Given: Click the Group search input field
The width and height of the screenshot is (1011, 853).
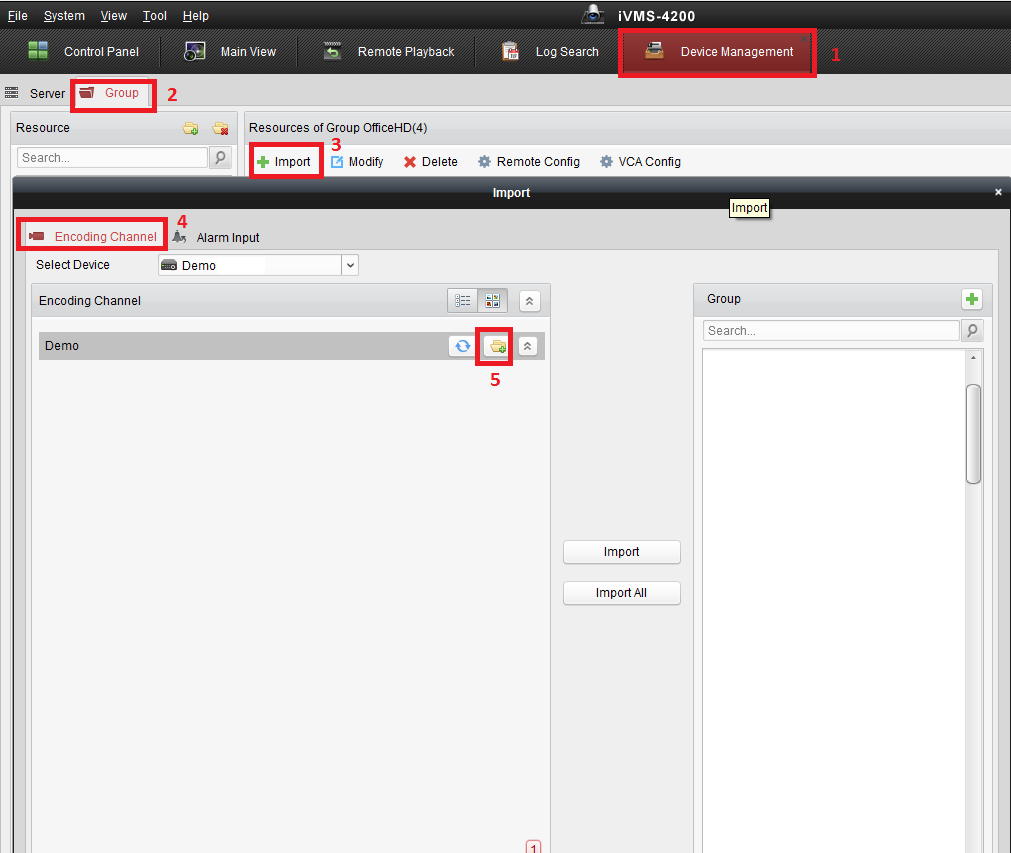Looking at the screenshot, I should coord(830,331).
